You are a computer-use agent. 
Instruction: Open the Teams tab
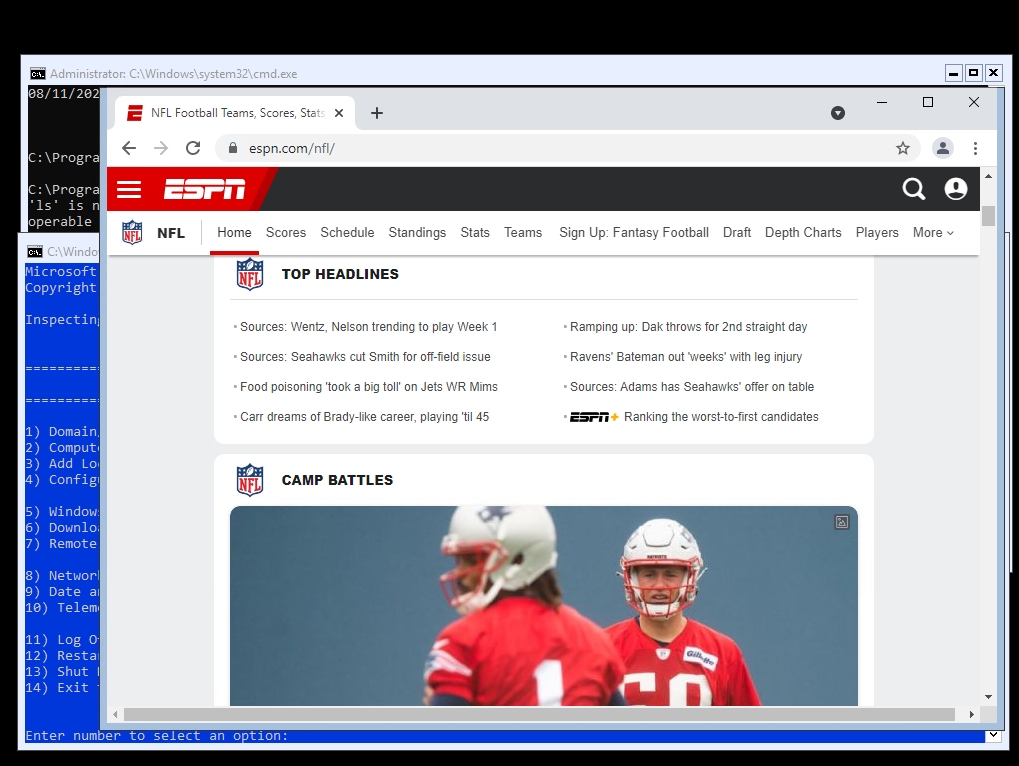(523, 233)
